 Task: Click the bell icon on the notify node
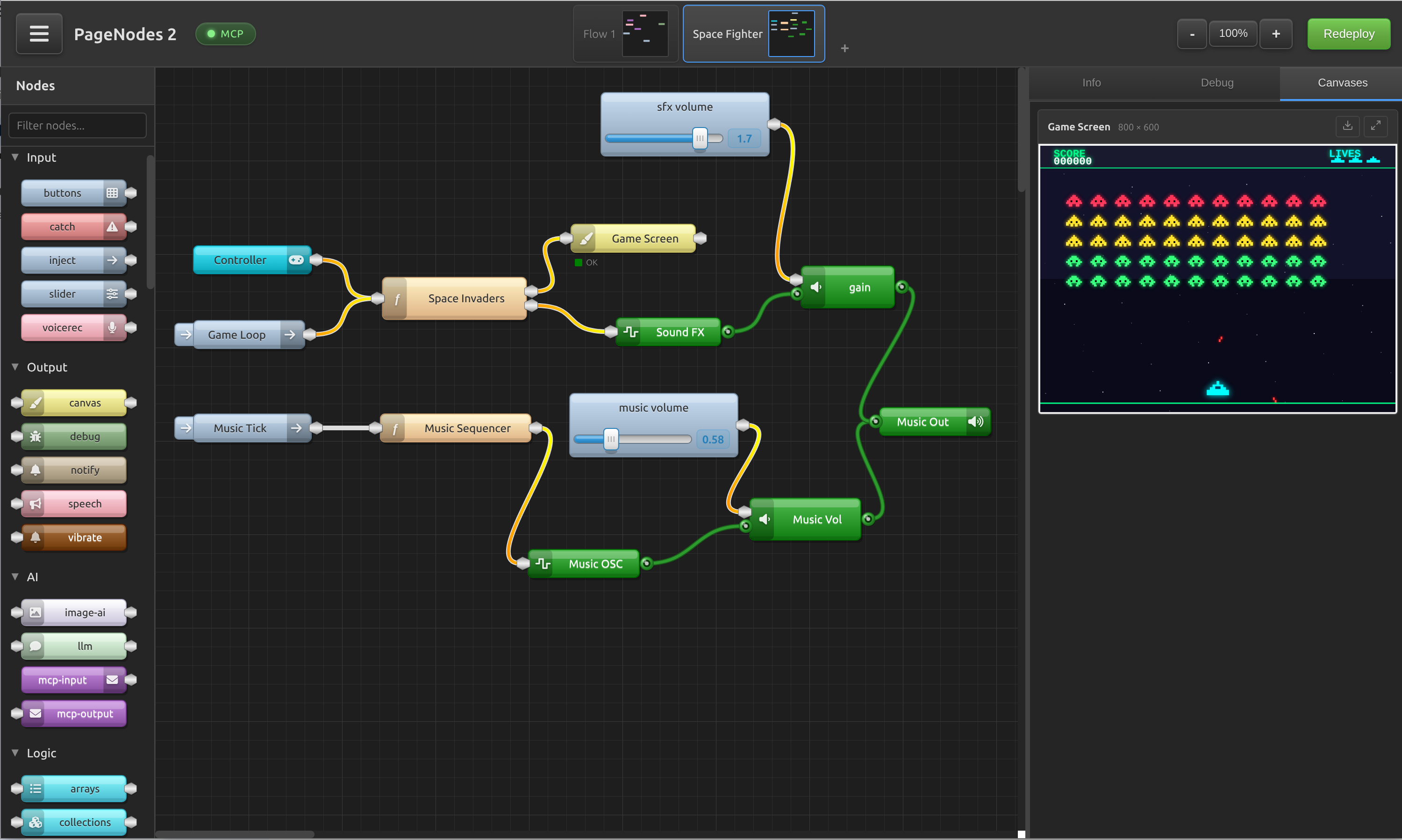[x=36, y=470]
